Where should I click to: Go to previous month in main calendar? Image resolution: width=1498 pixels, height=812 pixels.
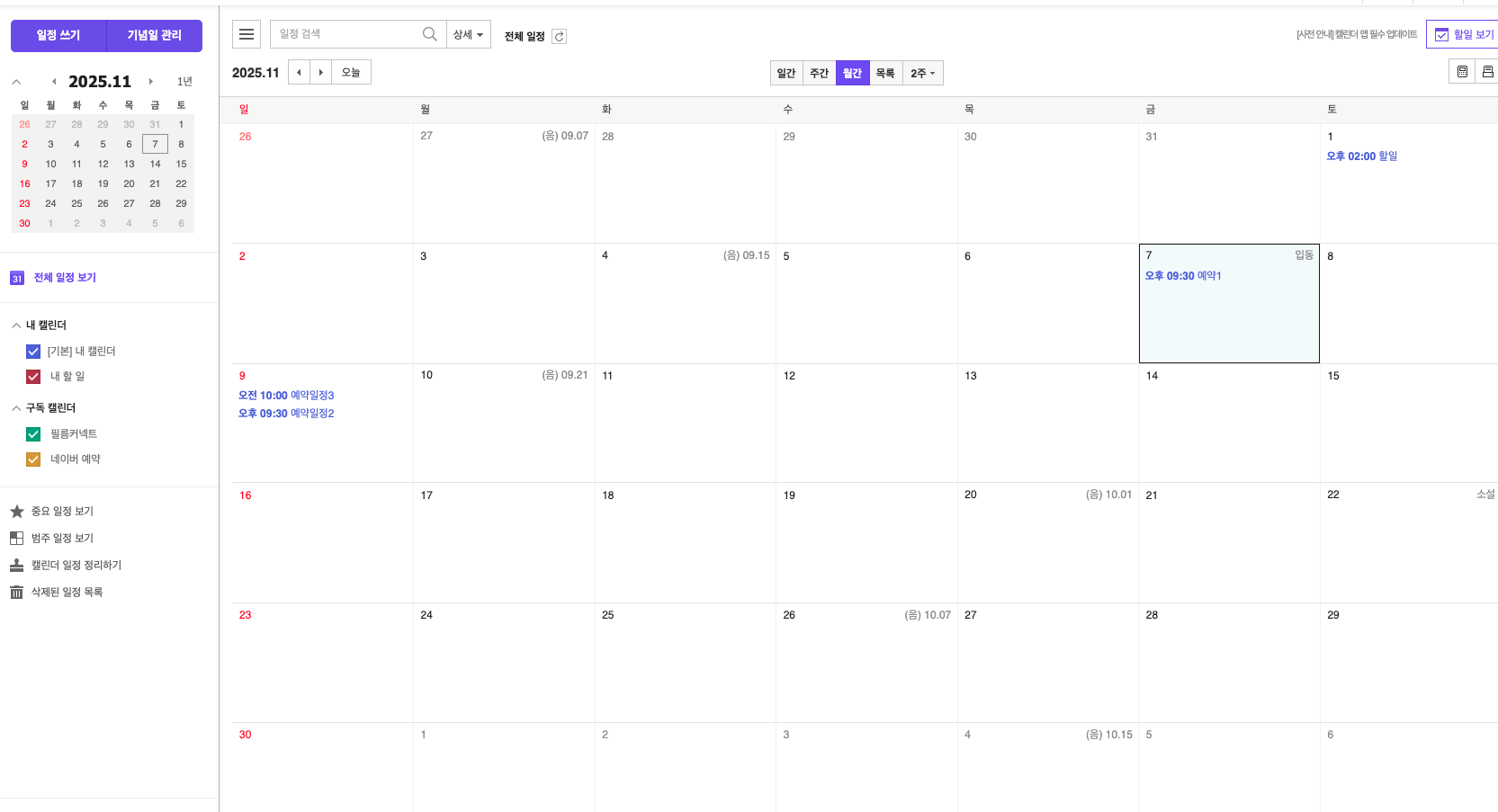pos(299,72)
